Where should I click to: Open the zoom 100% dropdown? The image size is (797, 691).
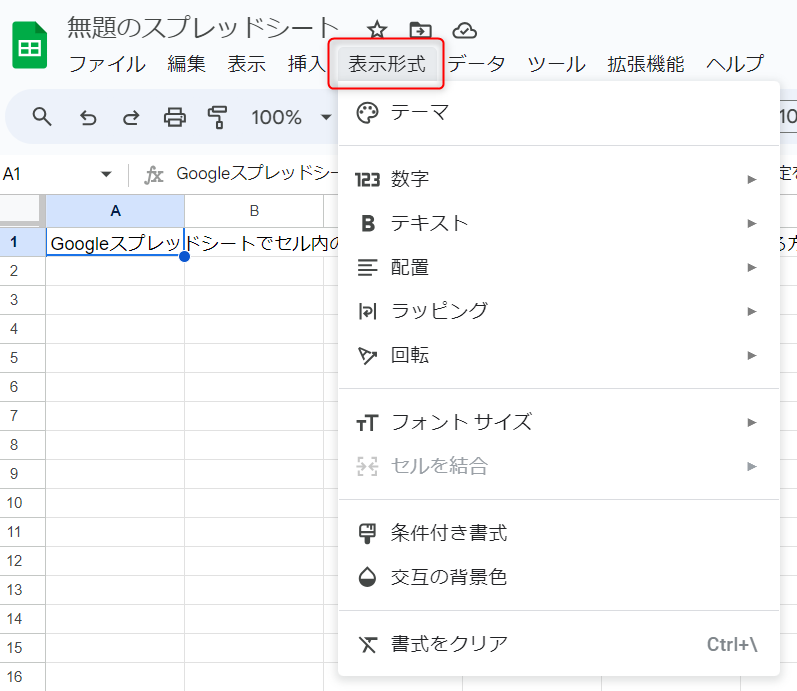pyautogui.click(x=291, y=117)
